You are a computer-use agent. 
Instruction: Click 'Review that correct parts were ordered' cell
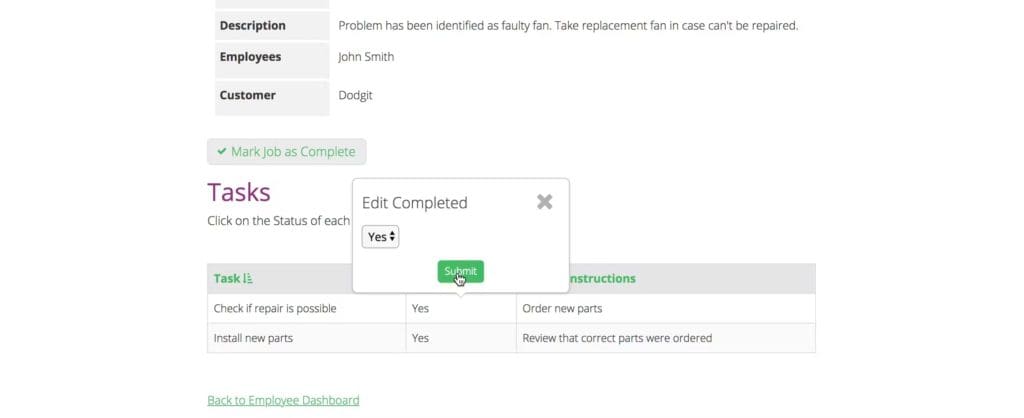[x=617, y=338]
